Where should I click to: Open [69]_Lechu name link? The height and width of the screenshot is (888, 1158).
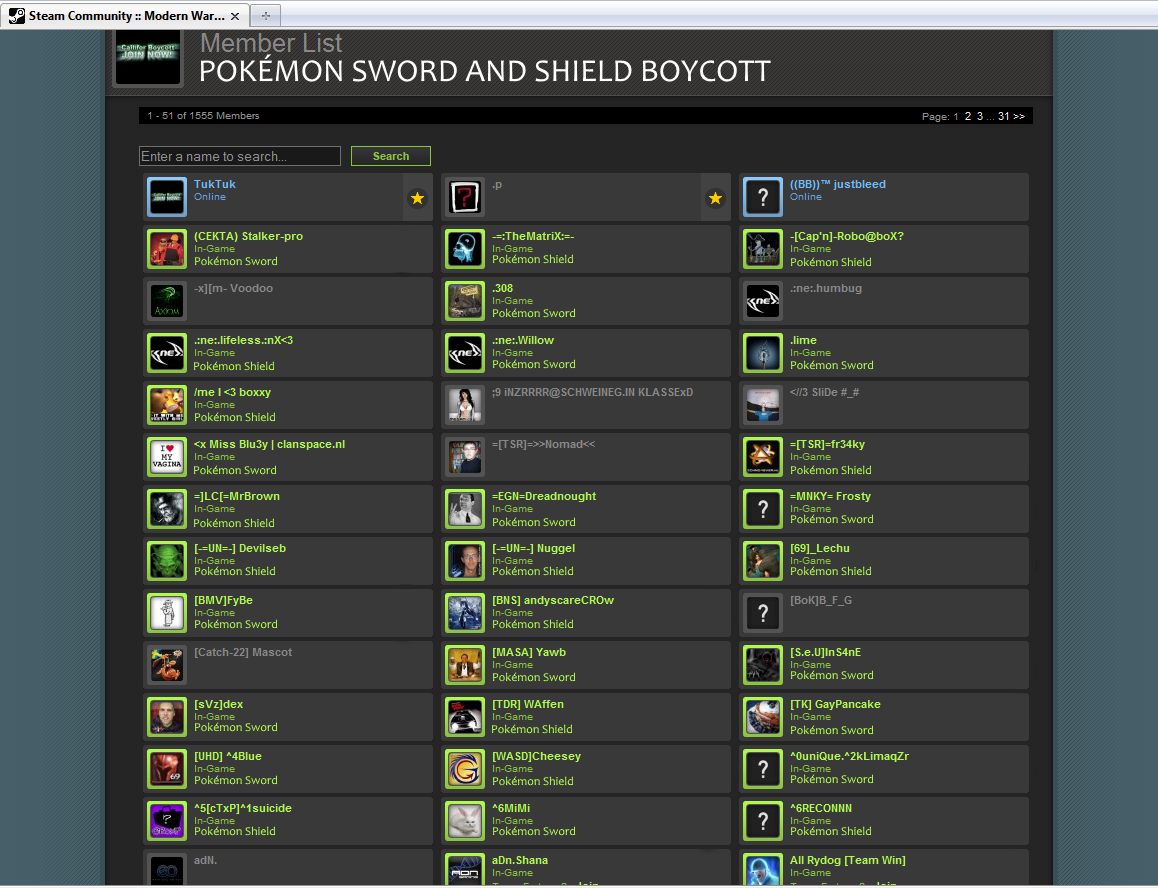pos(820,548)
